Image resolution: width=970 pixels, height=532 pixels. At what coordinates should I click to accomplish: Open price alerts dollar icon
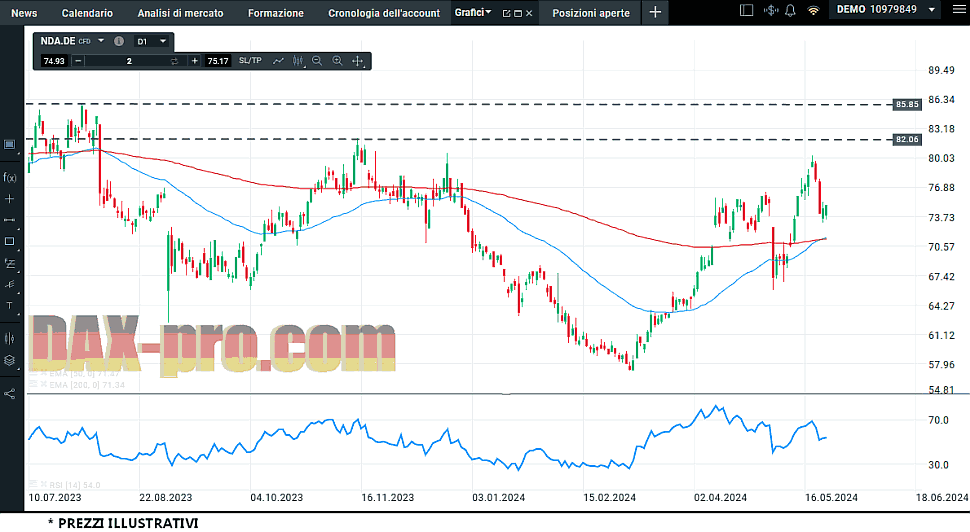pos(771,11)
